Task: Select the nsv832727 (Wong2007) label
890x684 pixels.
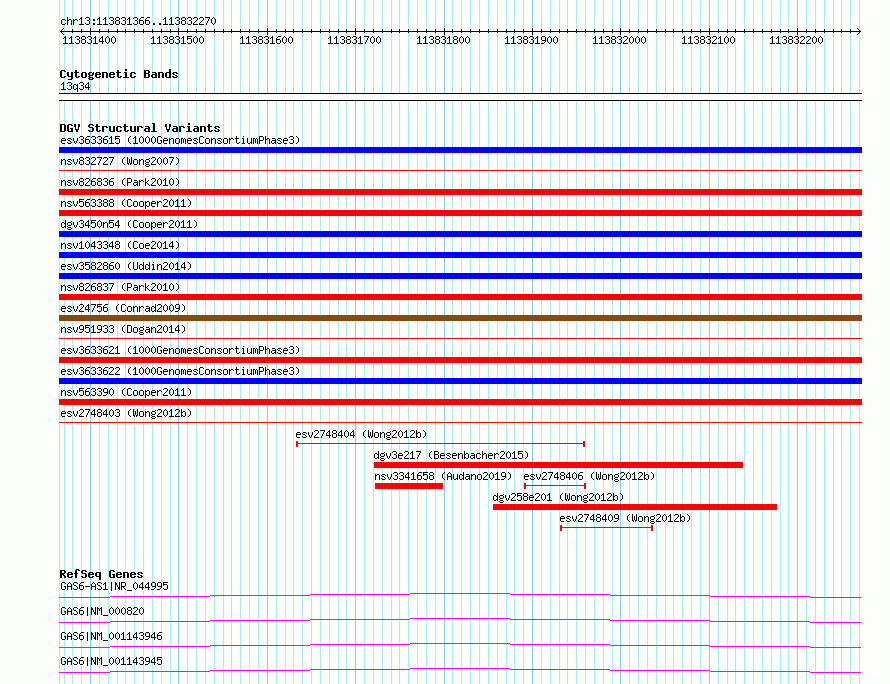Action: (120, 161)
